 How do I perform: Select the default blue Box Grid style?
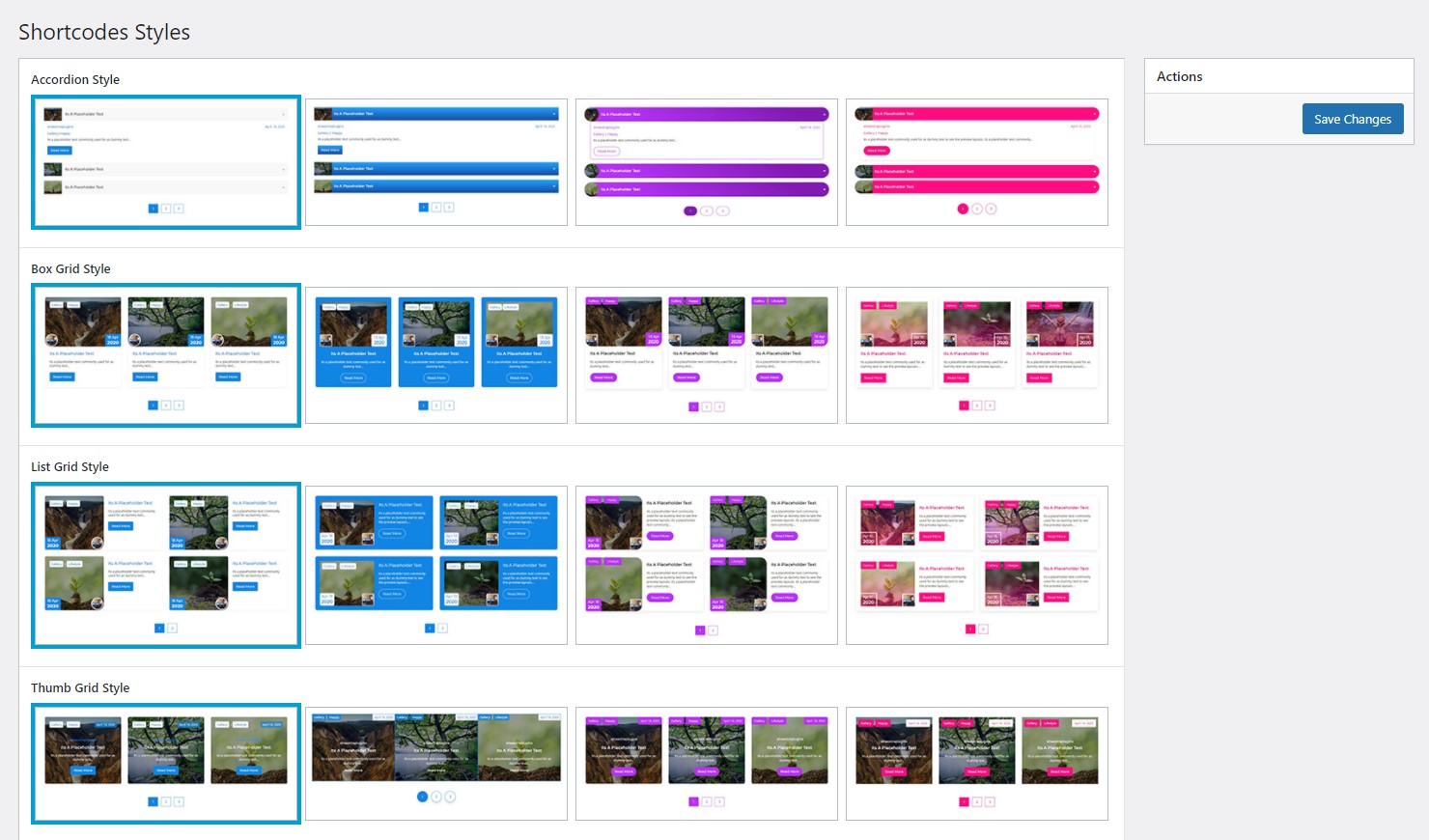coord(165,354)
